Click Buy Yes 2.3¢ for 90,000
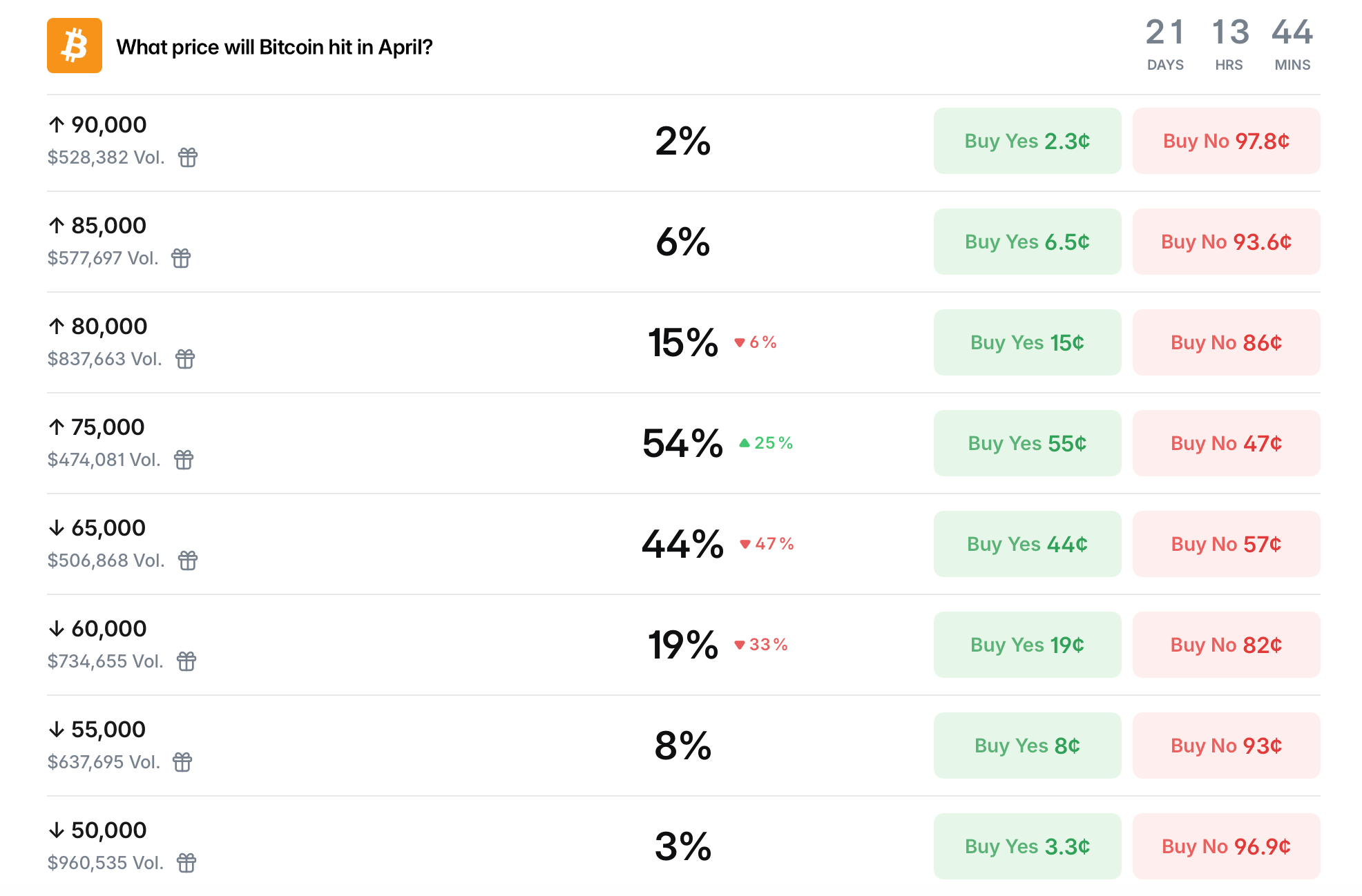The width and height of the screenshot is (1362, 896). [x=1026, y=140]
